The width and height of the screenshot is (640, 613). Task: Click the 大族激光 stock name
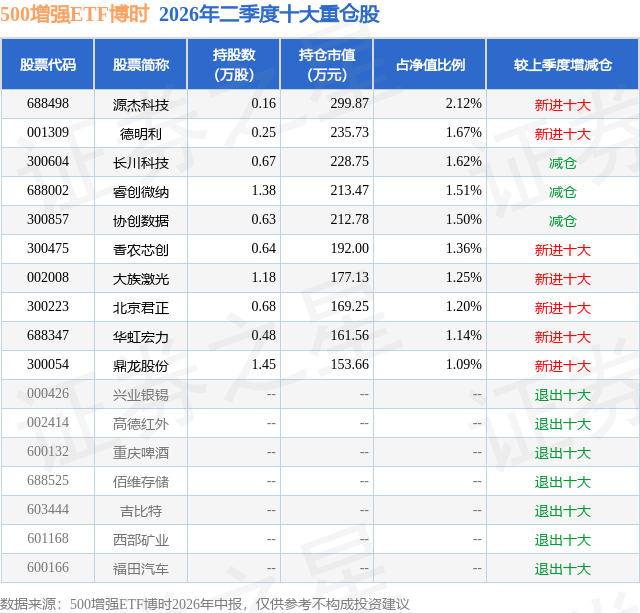[x=141, y=279]
